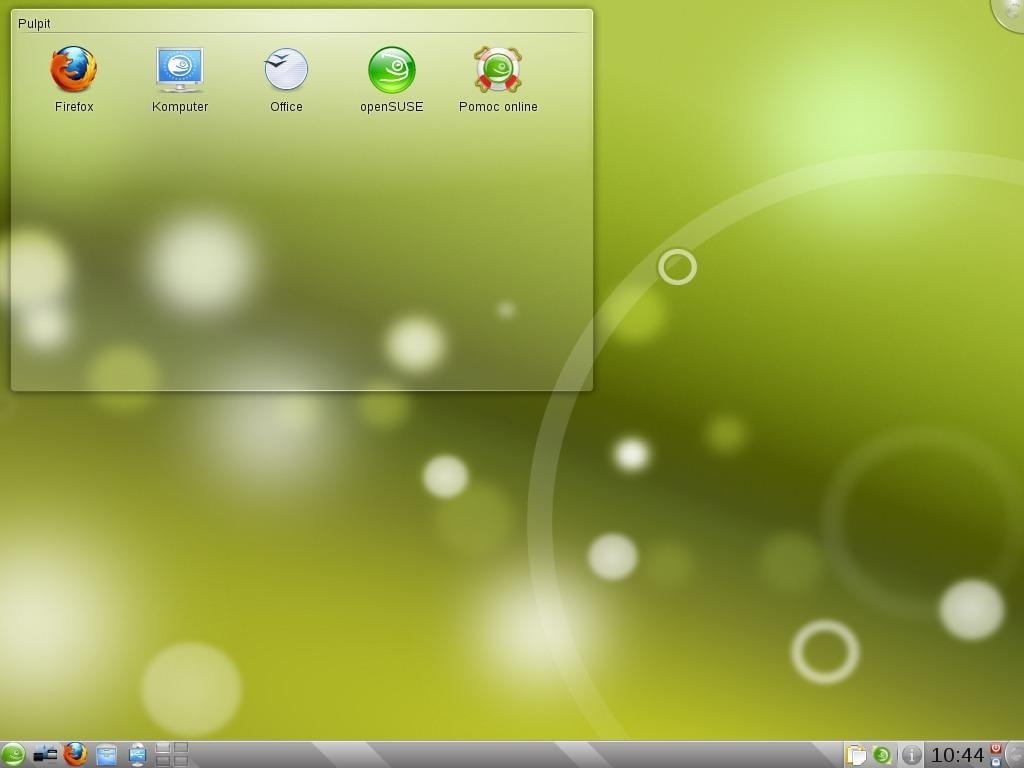Open the openSUSE icon in the folder view
1024x768 pixels.
pos(392,70)
